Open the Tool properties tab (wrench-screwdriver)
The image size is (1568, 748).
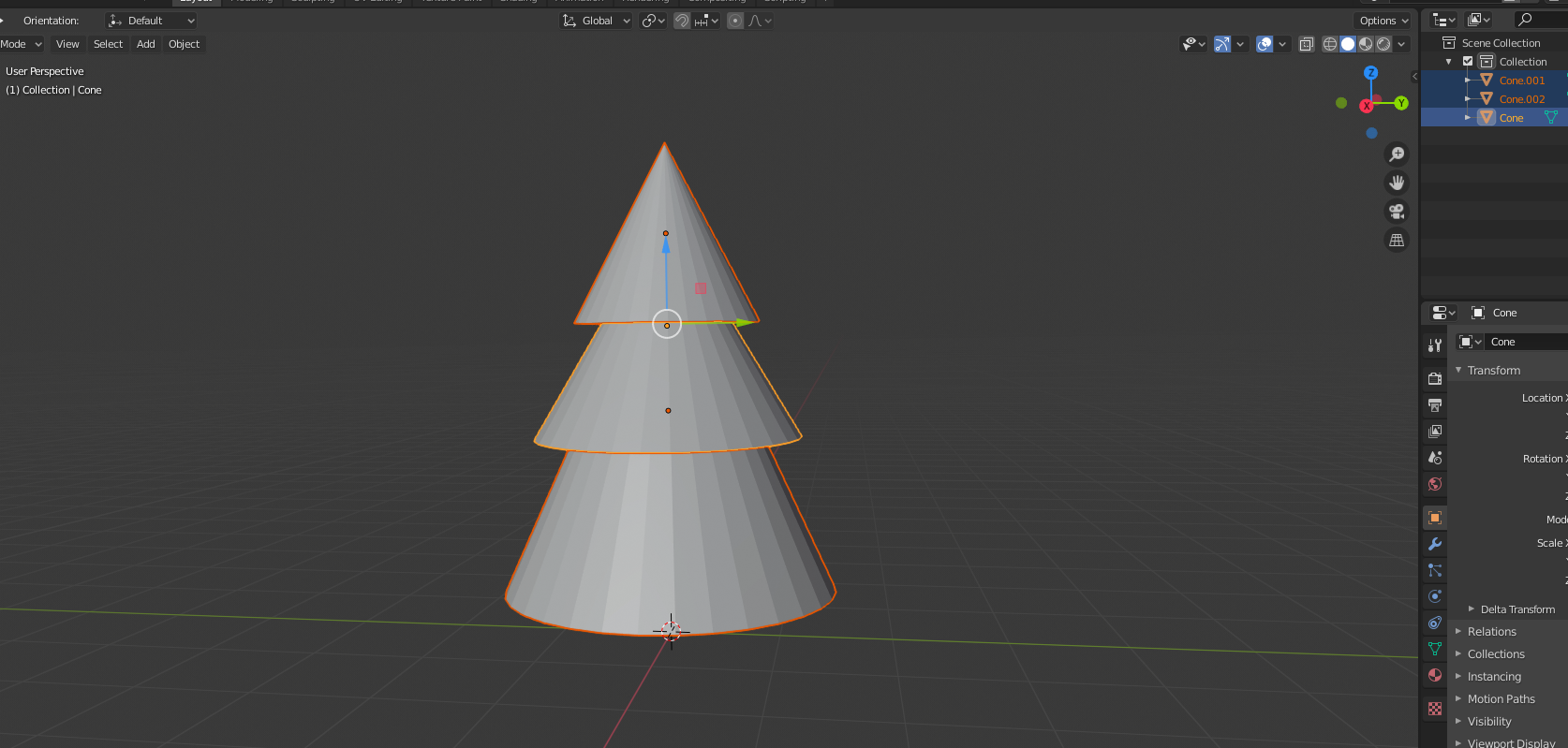(1435, 345)
